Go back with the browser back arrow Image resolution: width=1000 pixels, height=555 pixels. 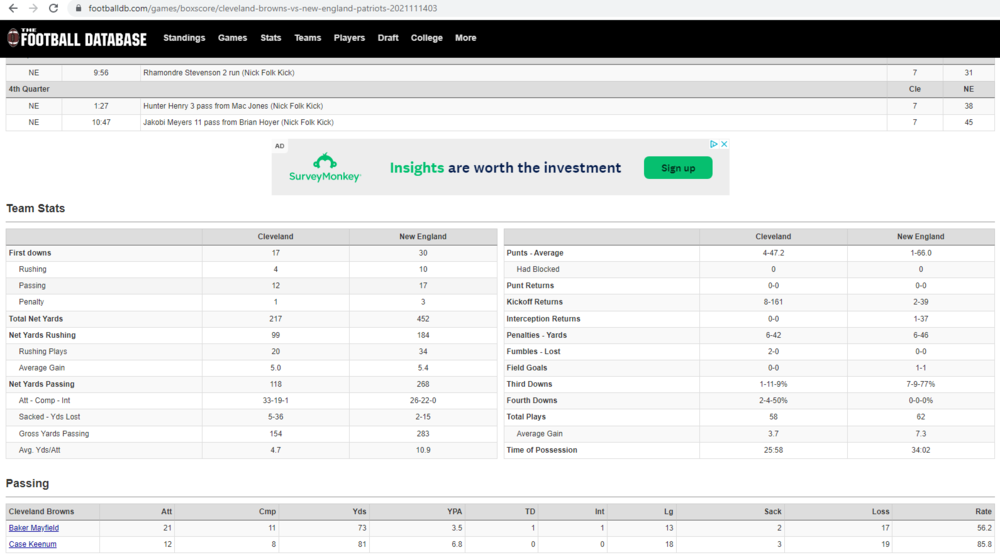(13, 8)
